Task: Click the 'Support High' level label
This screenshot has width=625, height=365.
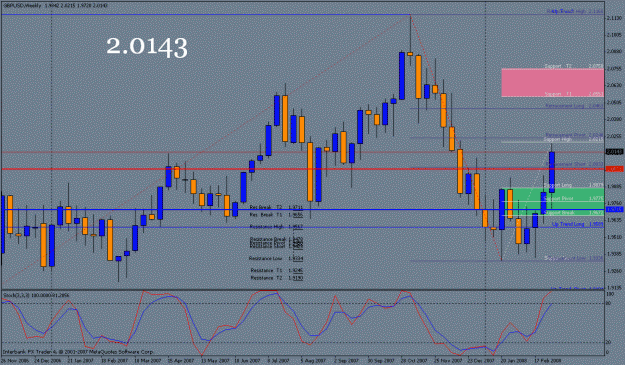Action: pyautogui.click(x=558, y=140)
